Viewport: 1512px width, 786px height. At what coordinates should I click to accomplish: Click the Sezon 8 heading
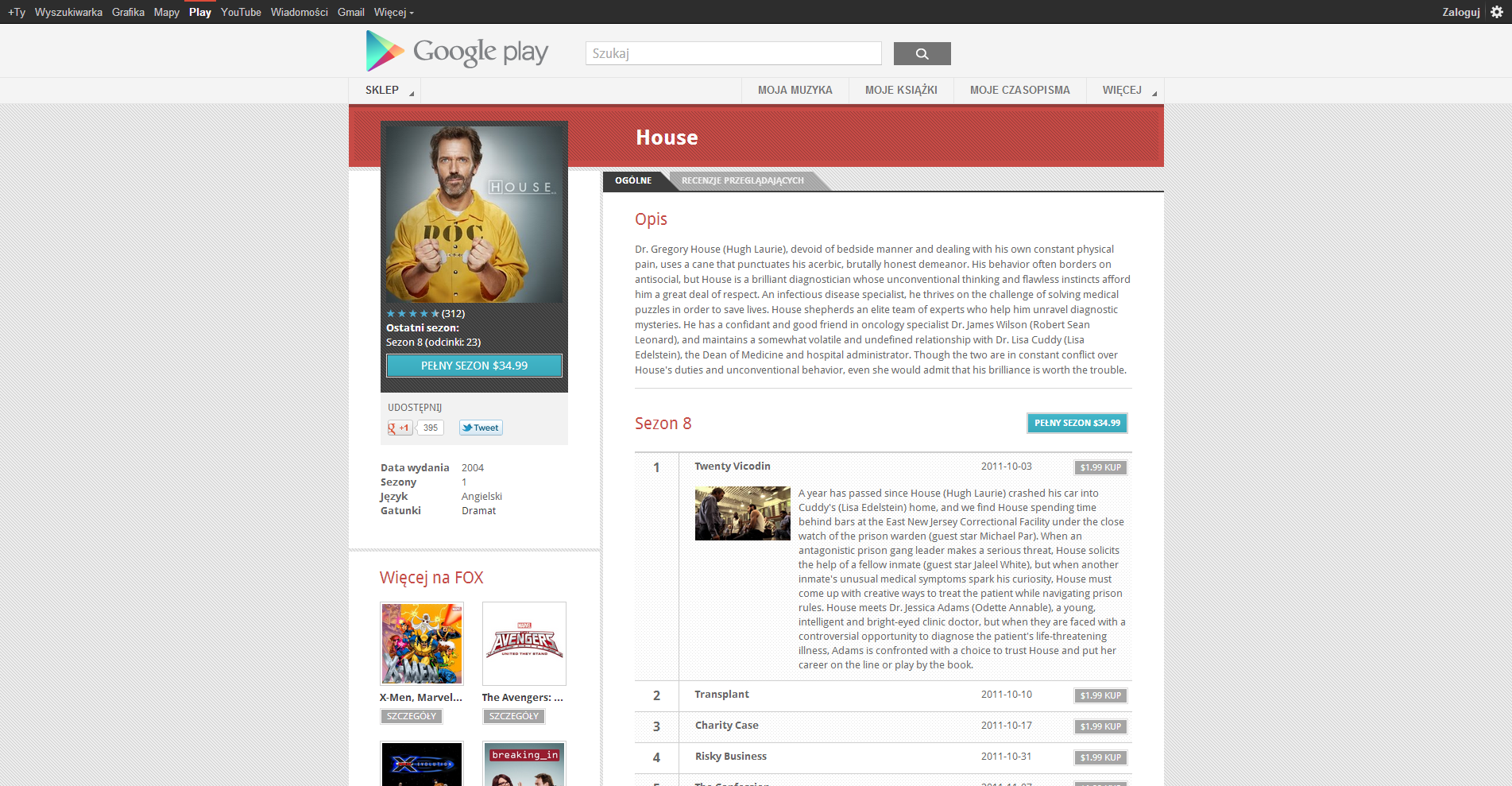pyautogui.click(x=663, y=424)
